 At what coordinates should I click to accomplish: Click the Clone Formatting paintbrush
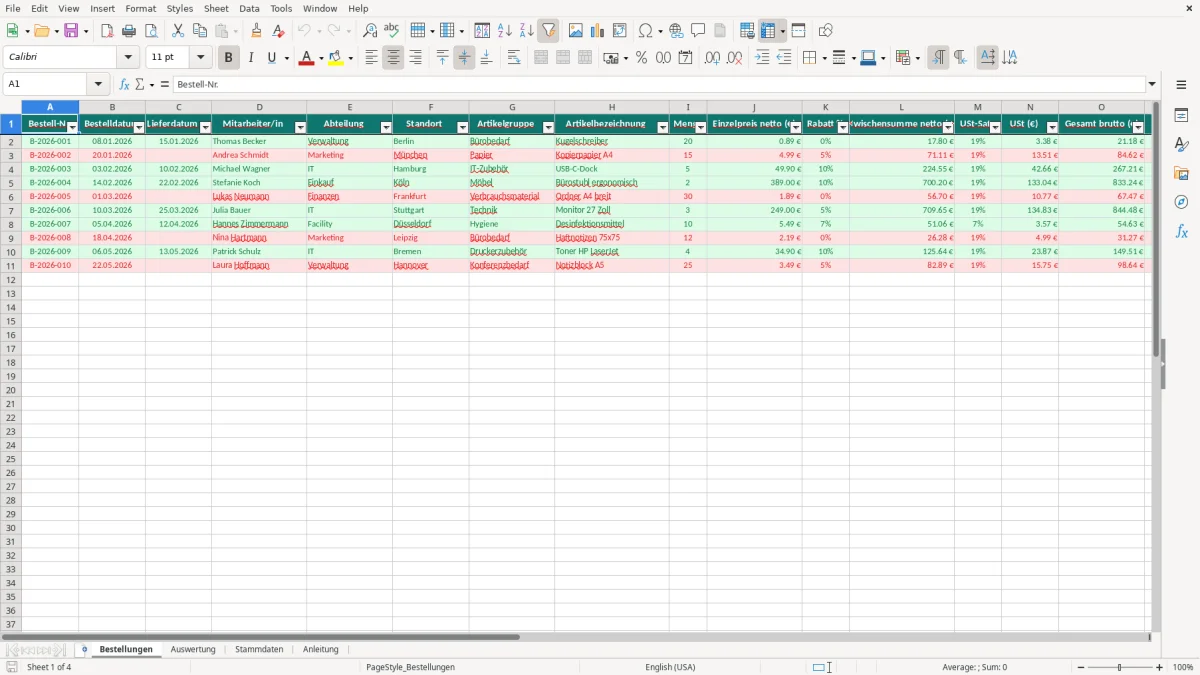point(257,31)
